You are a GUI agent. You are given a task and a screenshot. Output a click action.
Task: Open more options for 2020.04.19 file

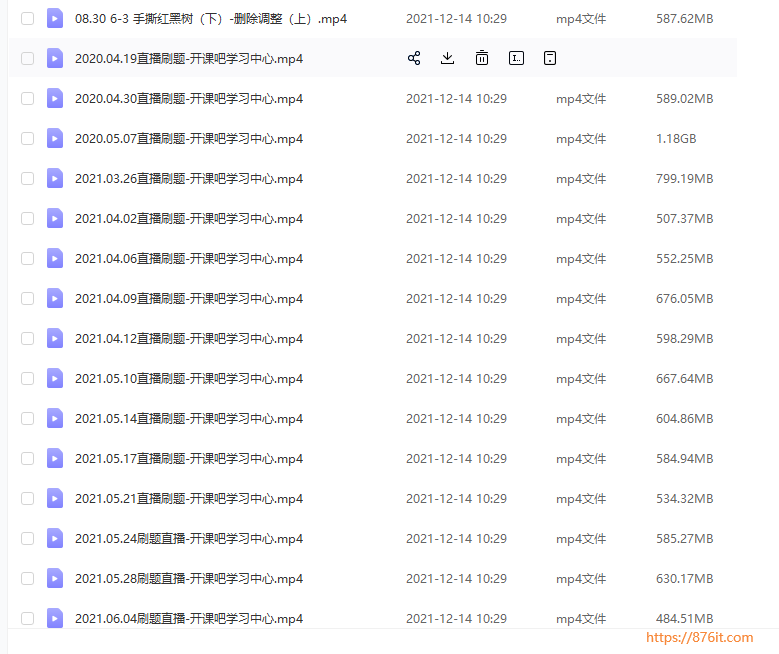point(550,58)
